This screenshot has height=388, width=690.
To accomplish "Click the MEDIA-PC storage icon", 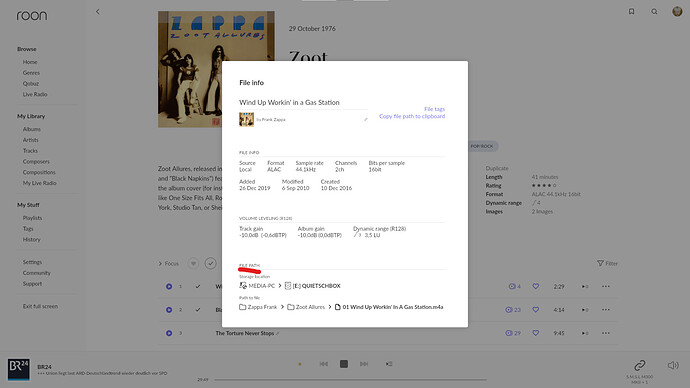I will (x=243, y=286).
